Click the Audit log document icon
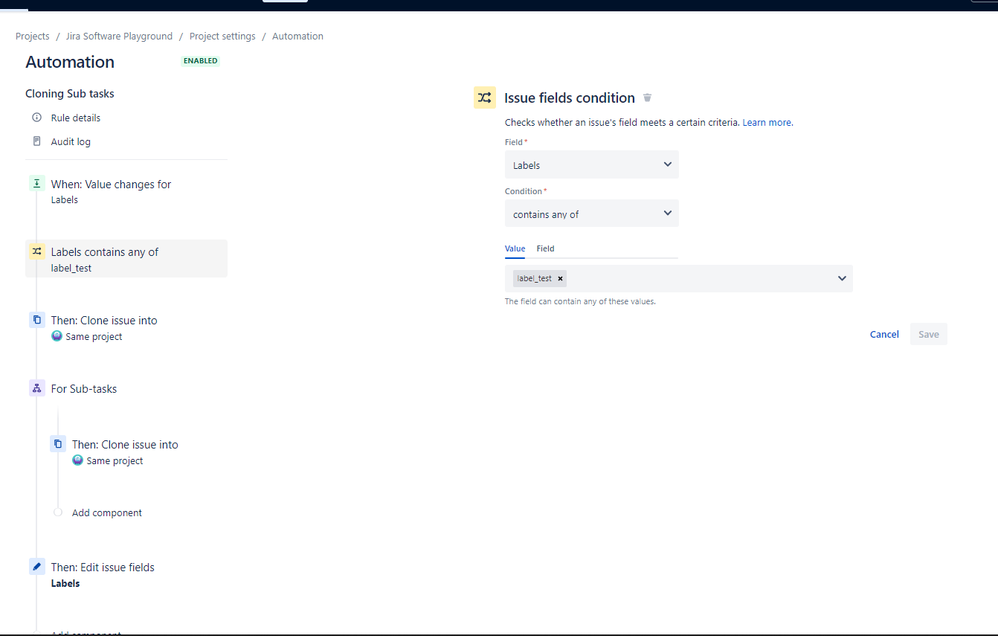The image size is (998, 636). (x=37, y=141)
